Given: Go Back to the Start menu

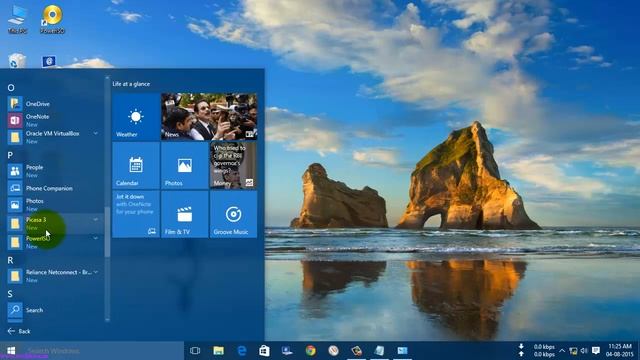Looking at the screenshot, I should pos(19,331).
